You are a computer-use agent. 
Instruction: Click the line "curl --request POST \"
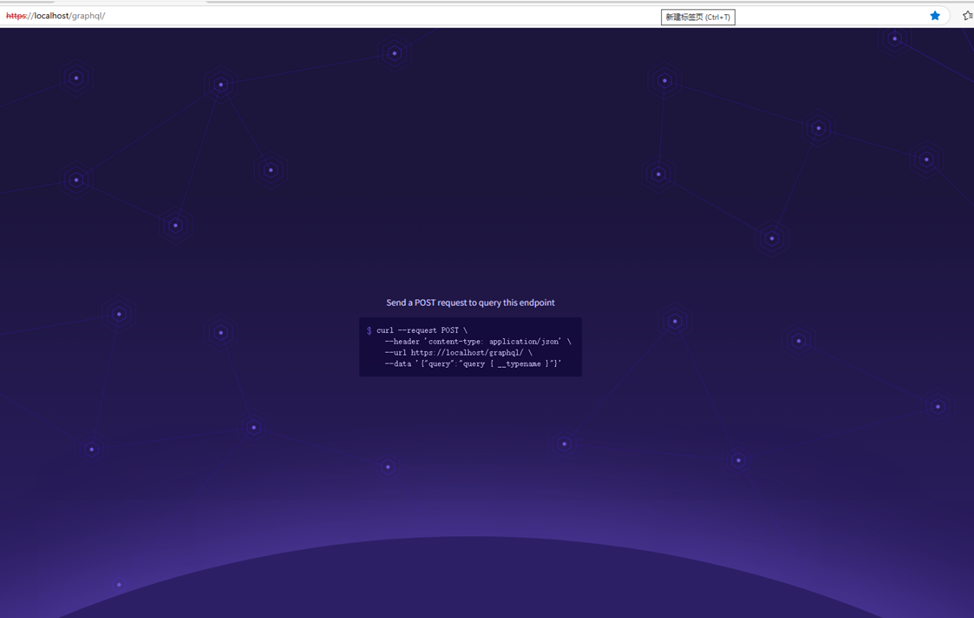coord(422,330)
